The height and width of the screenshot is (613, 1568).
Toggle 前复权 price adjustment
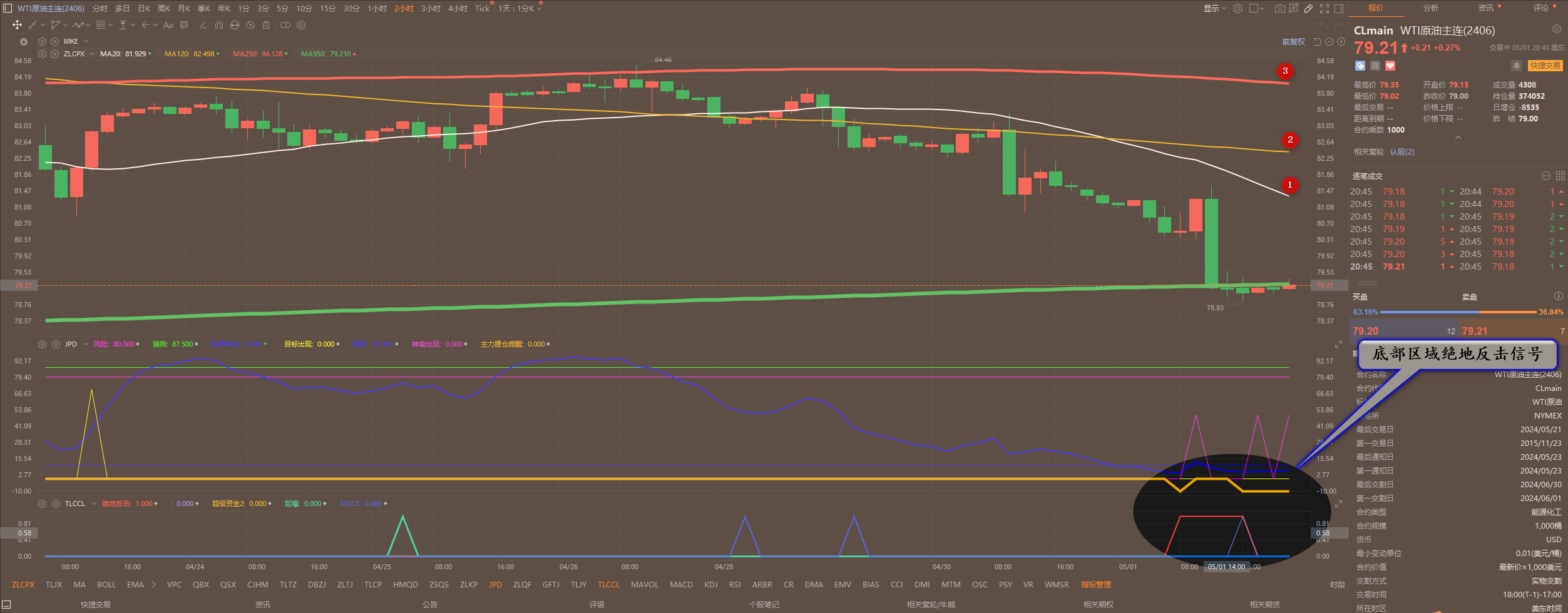(1293, 42)
